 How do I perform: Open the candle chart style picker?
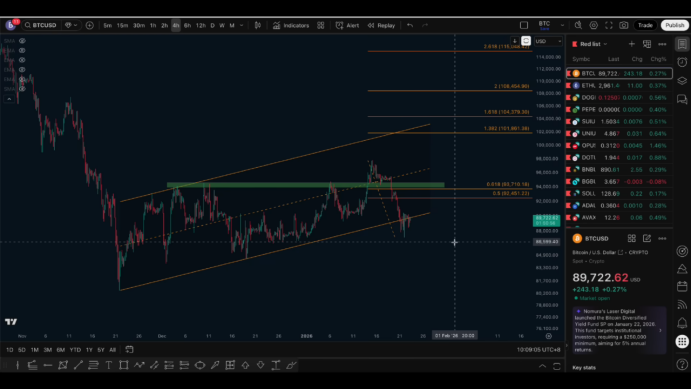coord(258,26)
